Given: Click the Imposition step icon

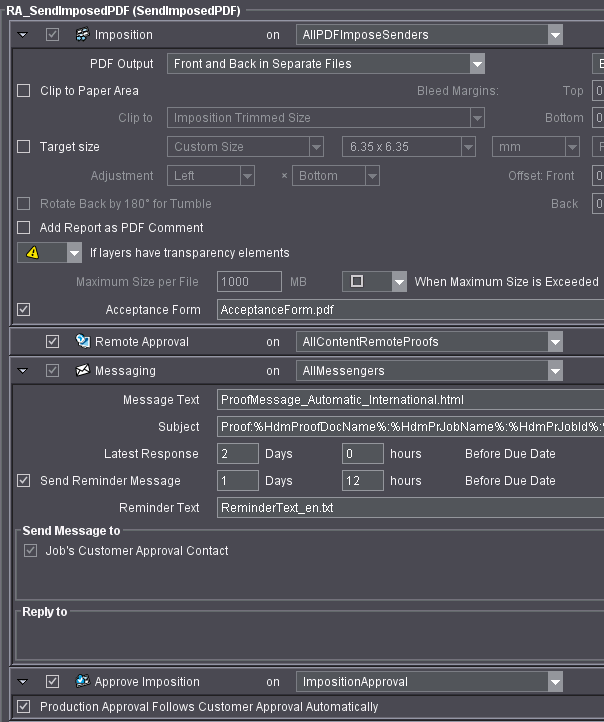Looking at the screenshot, I should [x=82, y=35].
